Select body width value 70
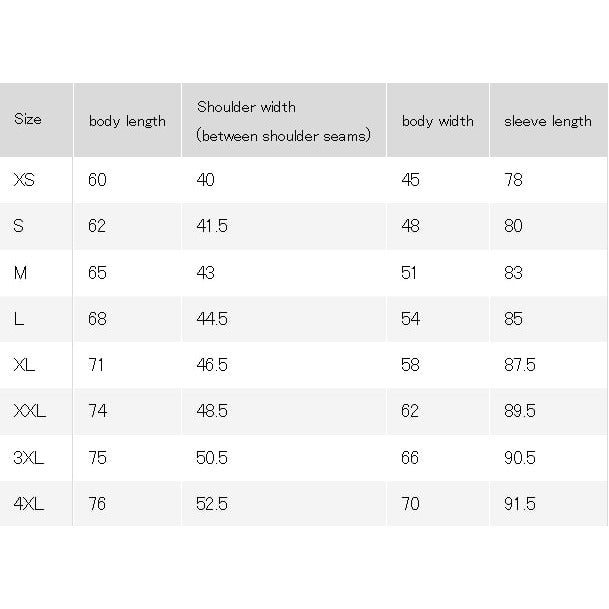Image resolution: width=609 pixels, height=609 pixels. click(x=410, y=504)
